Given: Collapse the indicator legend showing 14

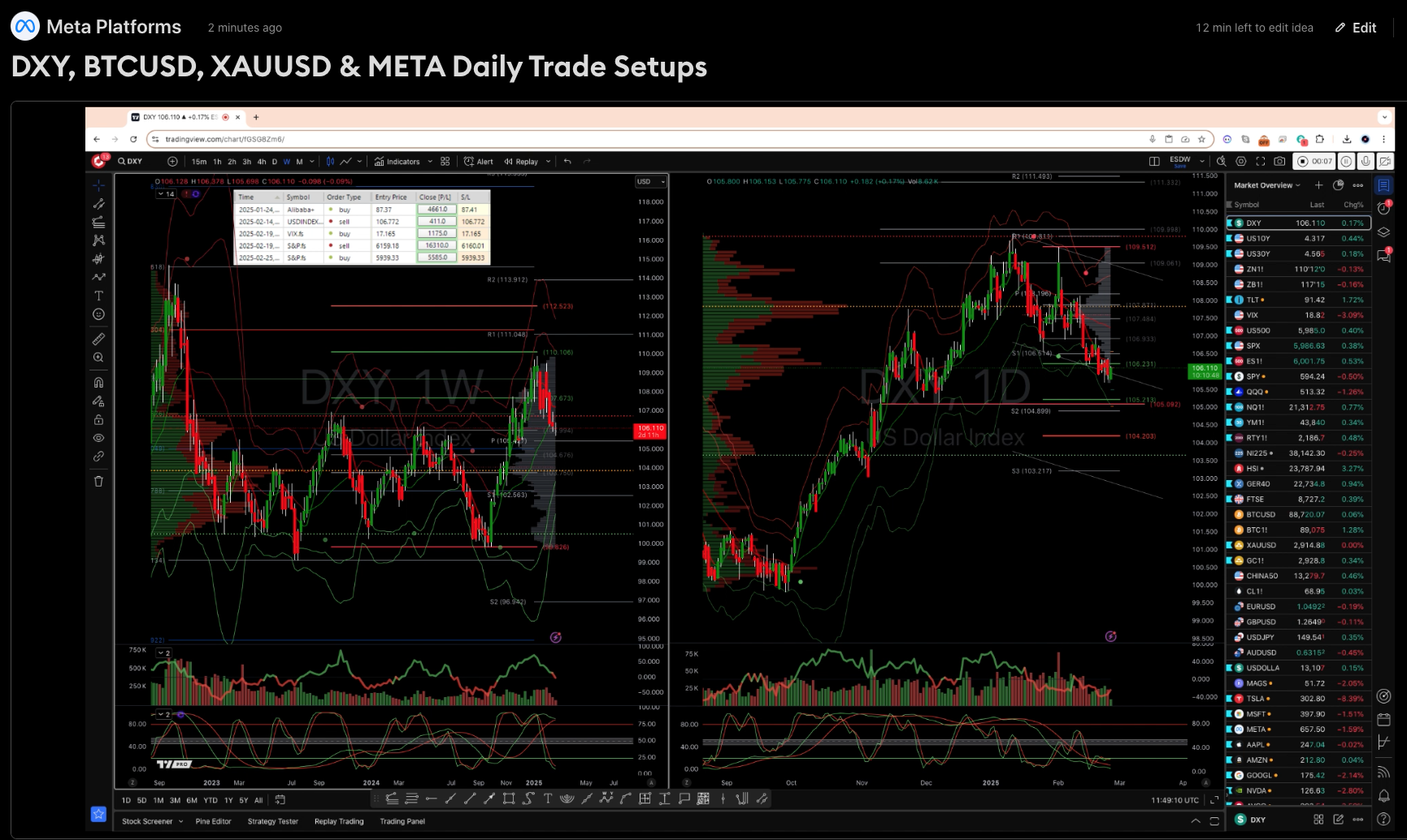Looking at the screenshot, I should coord(166,194).
